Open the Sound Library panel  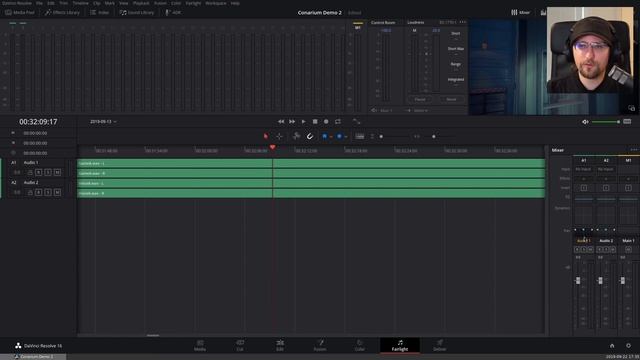[x=137, y=13]
